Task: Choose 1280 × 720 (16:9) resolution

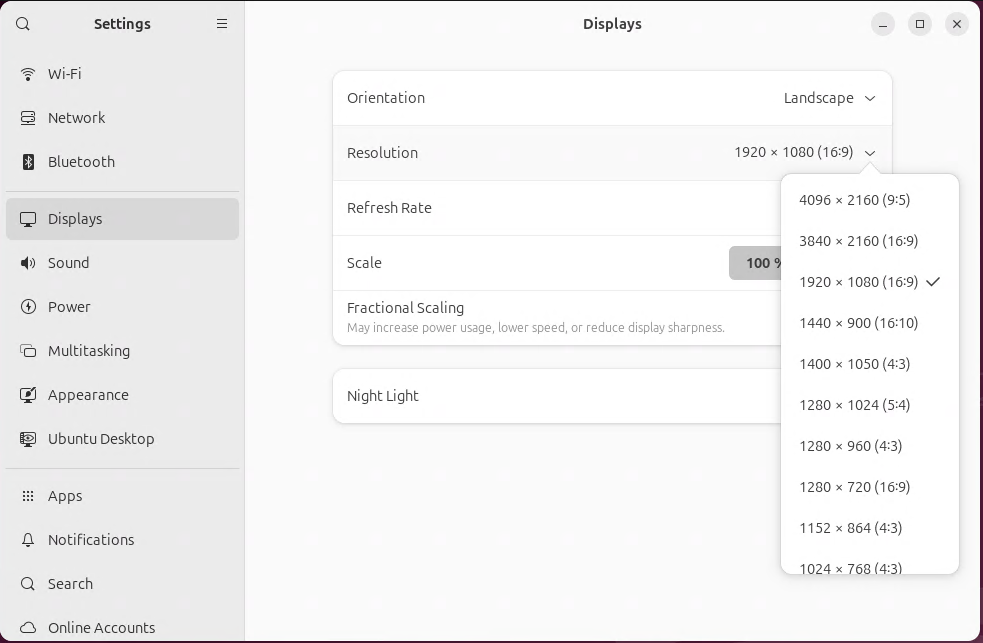Action: (x=854, y=487)
